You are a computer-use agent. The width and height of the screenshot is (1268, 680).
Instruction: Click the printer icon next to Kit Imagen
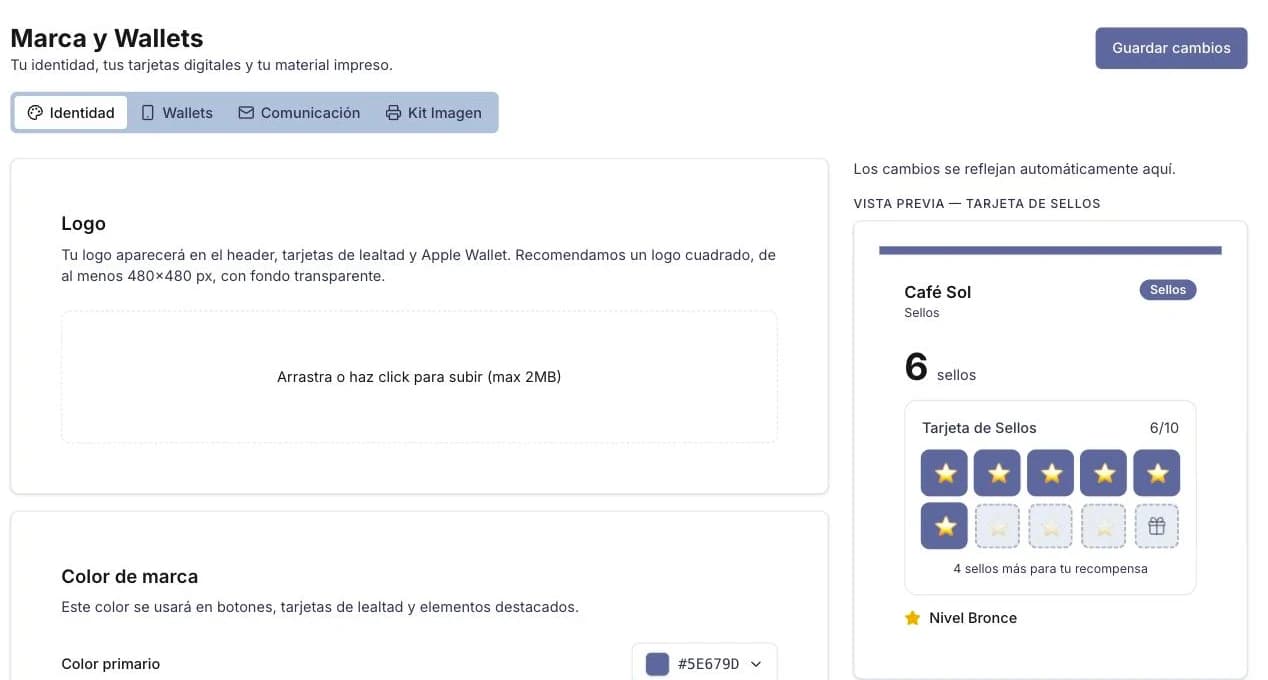393,113
